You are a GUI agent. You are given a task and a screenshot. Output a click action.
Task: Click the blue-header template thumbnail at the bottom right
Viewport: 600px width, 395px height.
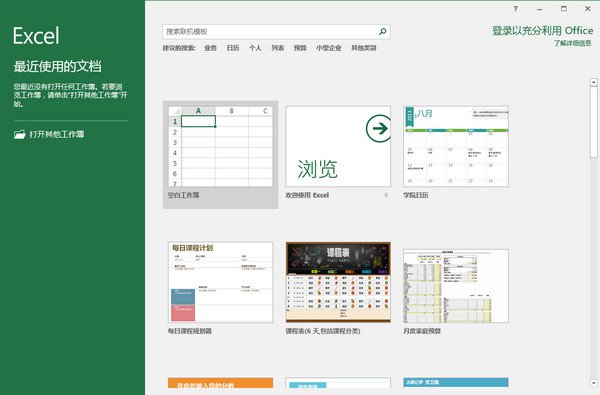click(456, 383)
